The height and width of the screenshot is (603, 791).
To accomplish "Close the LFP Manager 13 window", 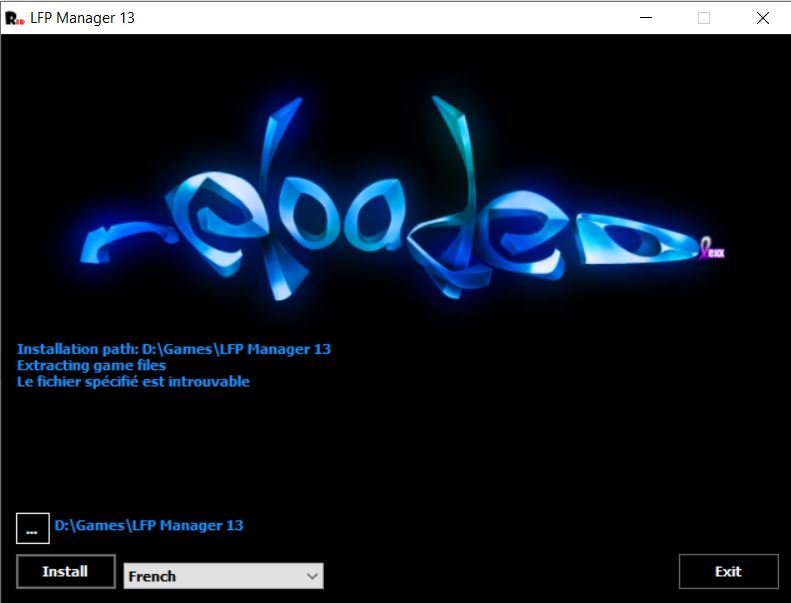I will 763,18.
